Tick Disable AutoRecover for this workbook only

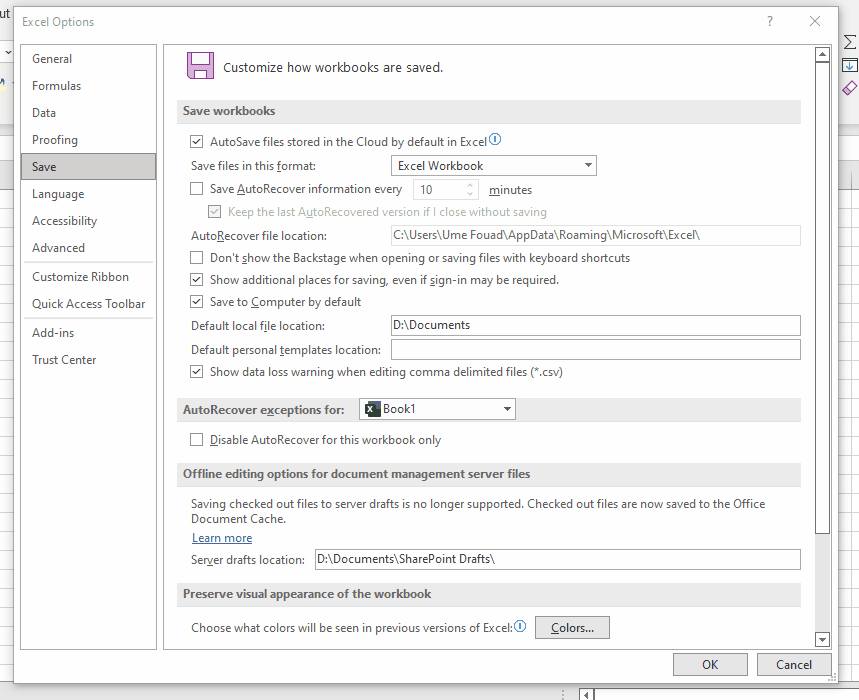(x=197, y=440)
